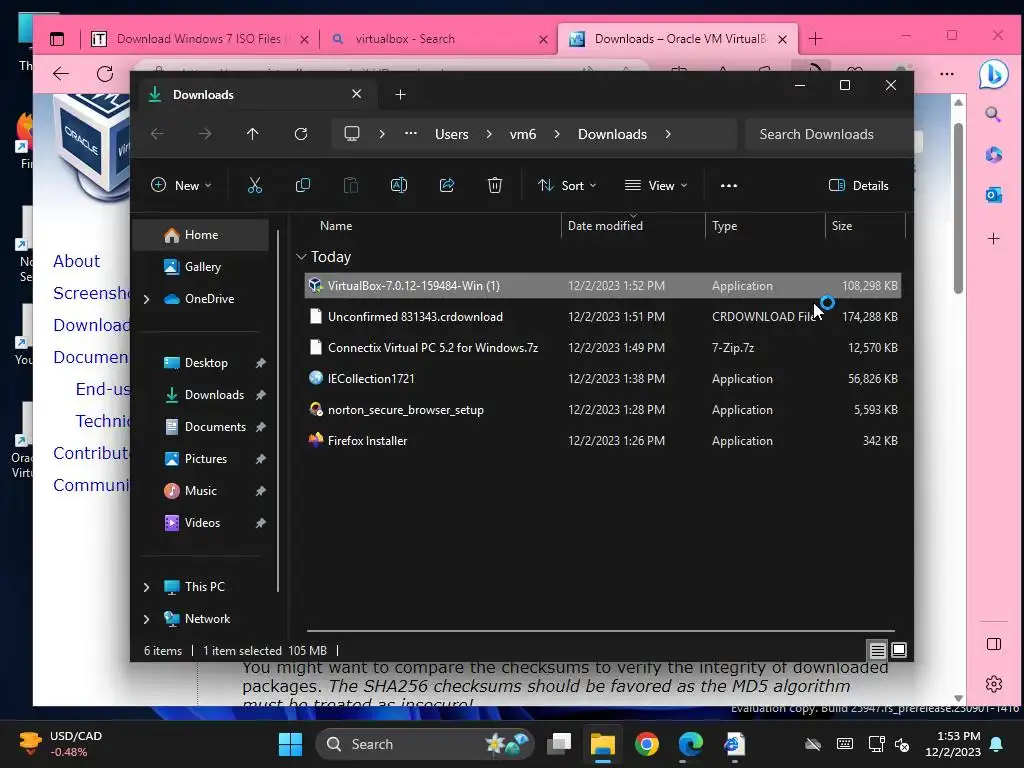Open Bing Copilot icon in Edge sidebar

tap(993, 74)
